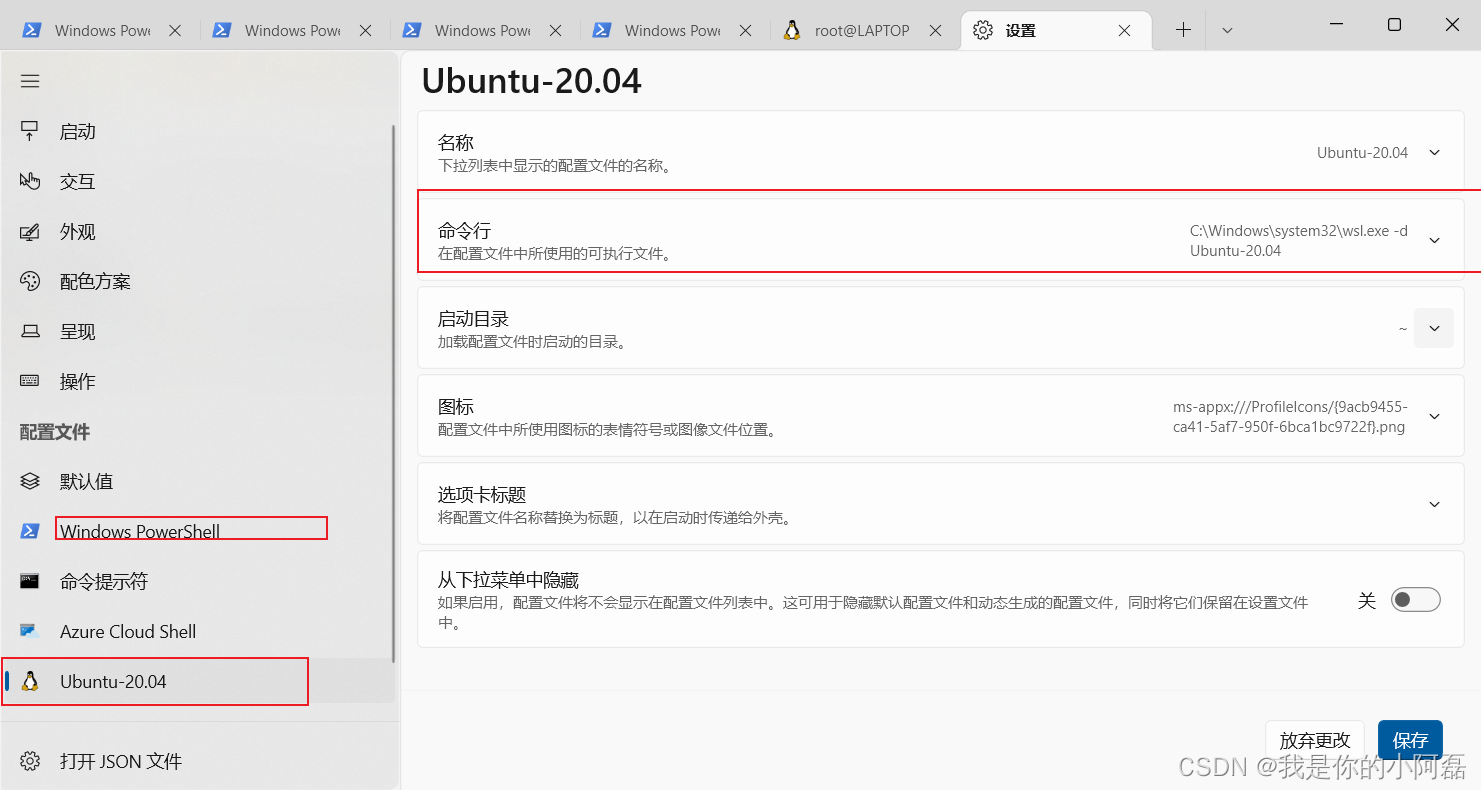Click the 命令提示符 cmd icon

coord(30,581)
